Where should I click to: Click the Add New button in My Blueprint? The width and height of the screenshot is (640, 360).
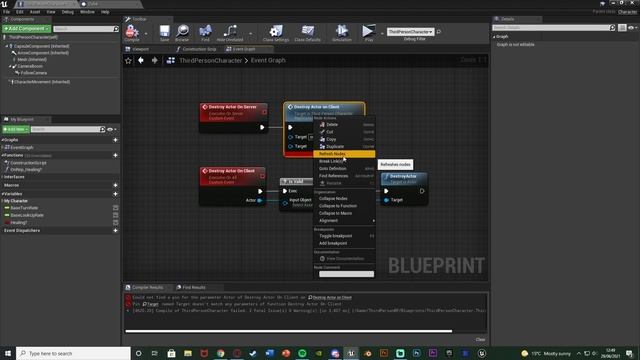coord(16,129)
